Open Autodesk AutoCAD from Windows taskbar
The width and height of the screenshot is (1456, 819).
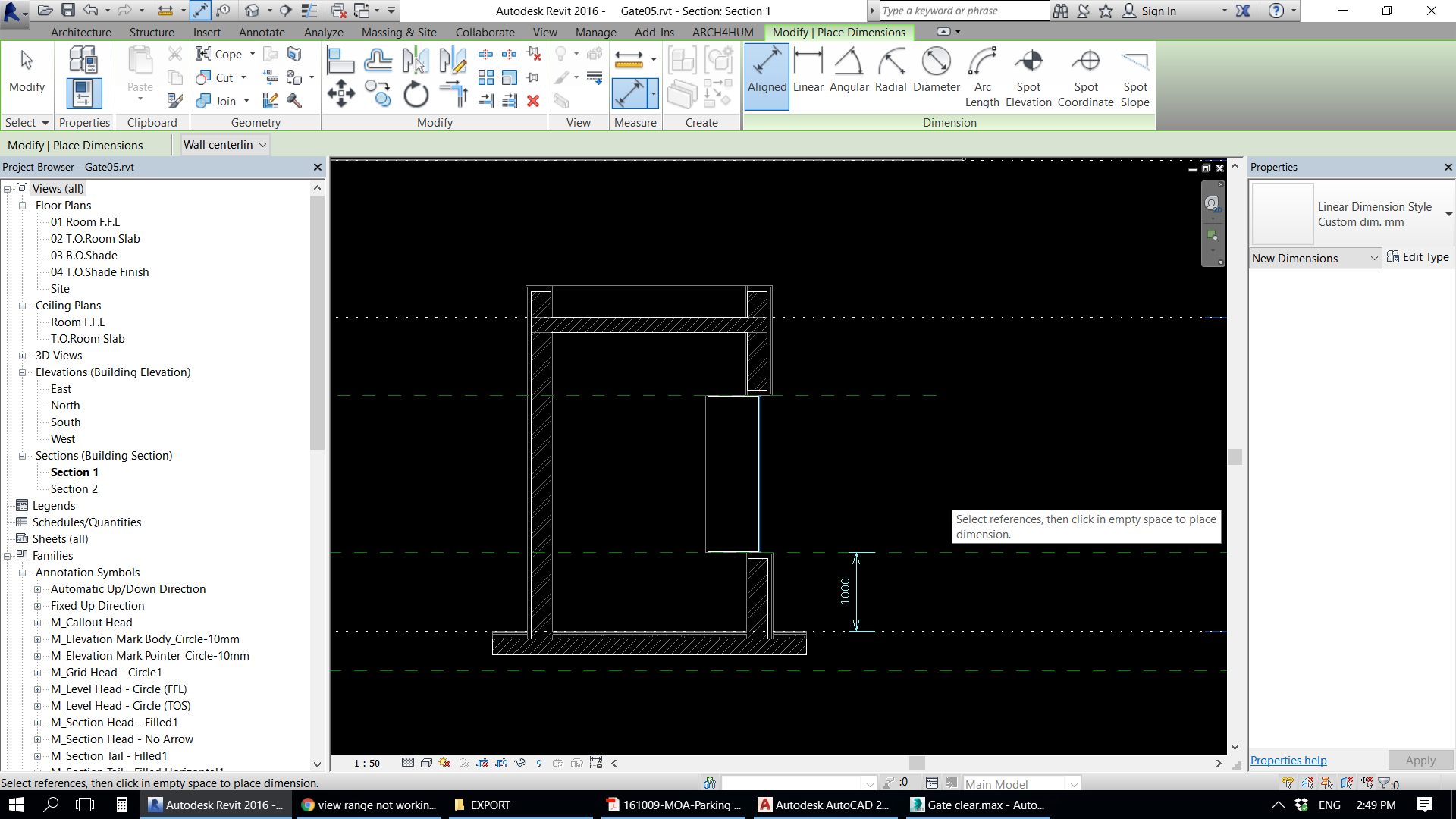click(824, 805)
